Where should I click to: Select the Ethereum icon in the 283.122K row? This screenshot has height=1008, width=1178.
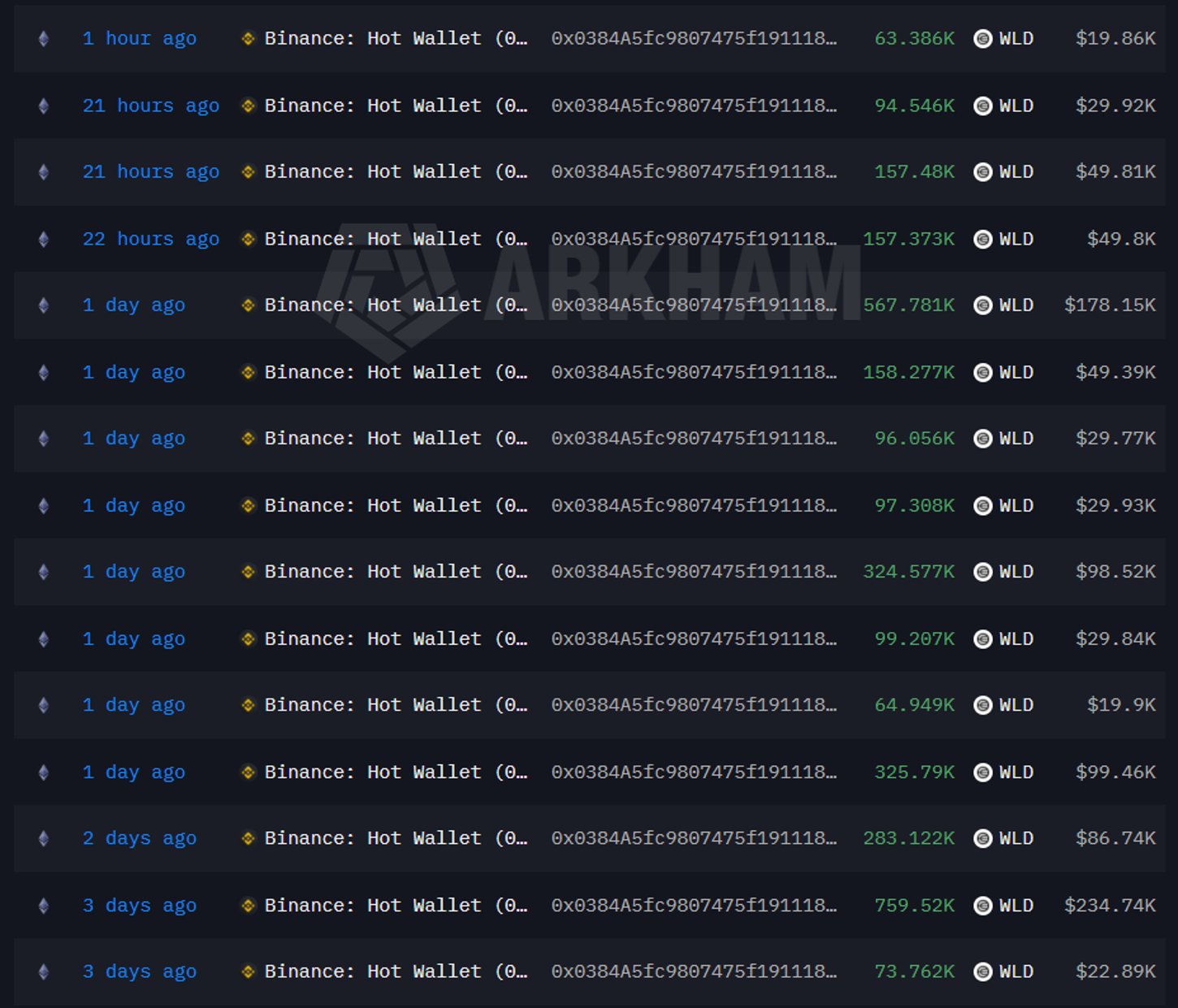pyautogui.click(x=44, y=838)
